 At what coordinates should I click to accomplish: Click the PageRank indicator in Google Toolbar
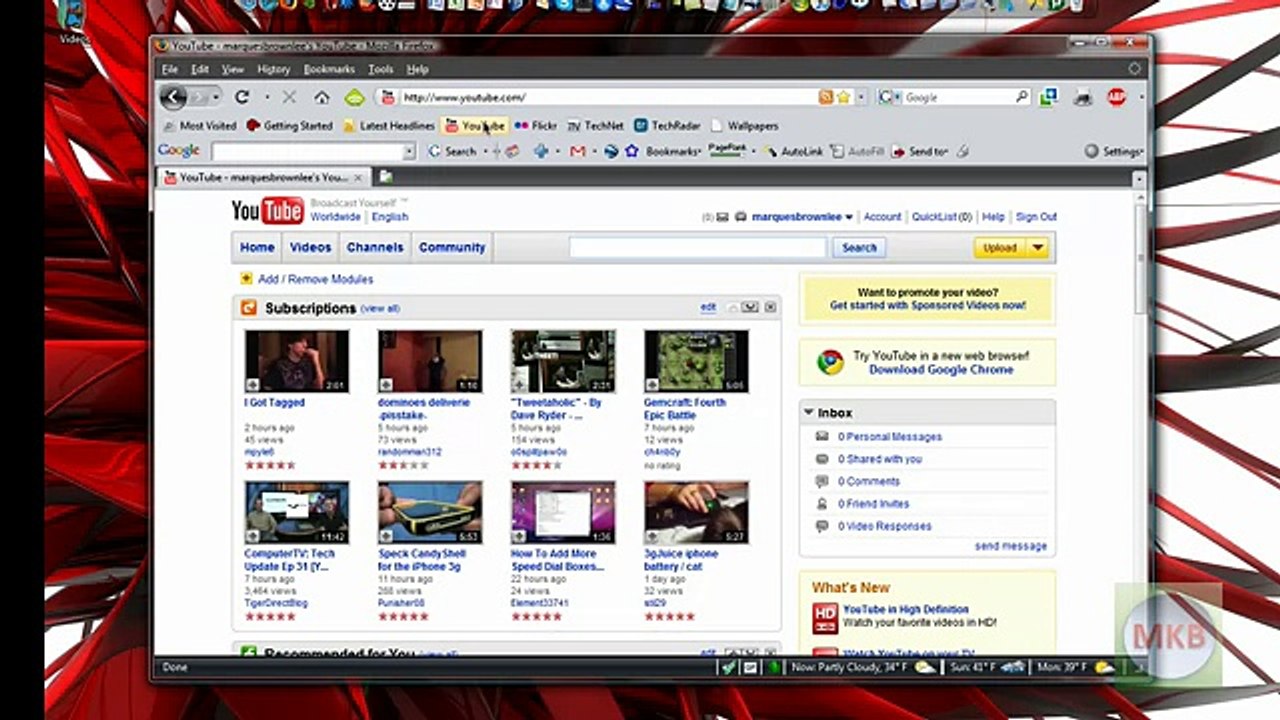[x=727, y=150]
